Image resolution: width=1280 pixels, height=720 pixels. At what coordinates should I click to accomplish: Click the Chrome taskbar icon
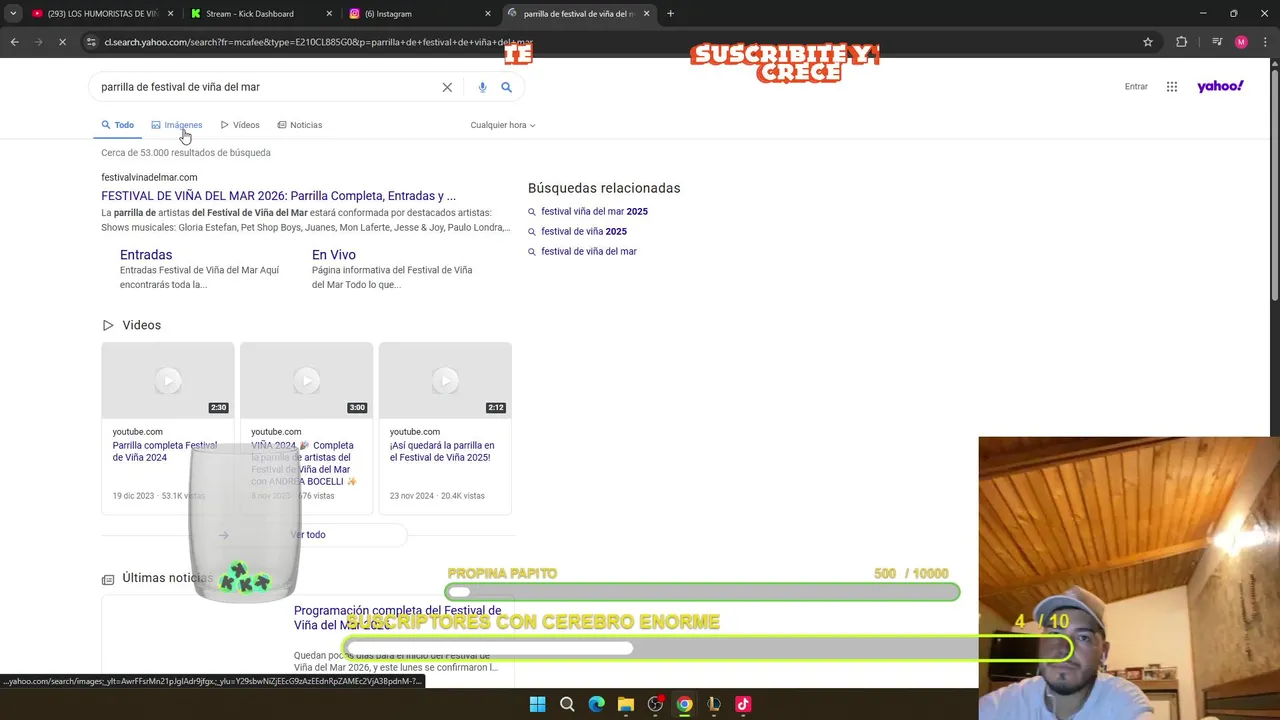(684, 704)
